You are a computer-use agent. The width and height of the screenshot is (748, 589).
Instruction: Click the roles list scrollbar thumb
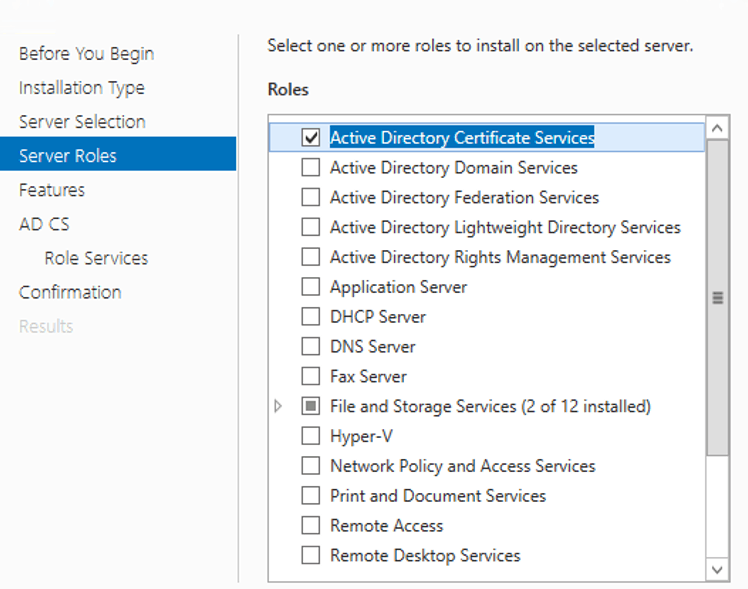[717, 298]
